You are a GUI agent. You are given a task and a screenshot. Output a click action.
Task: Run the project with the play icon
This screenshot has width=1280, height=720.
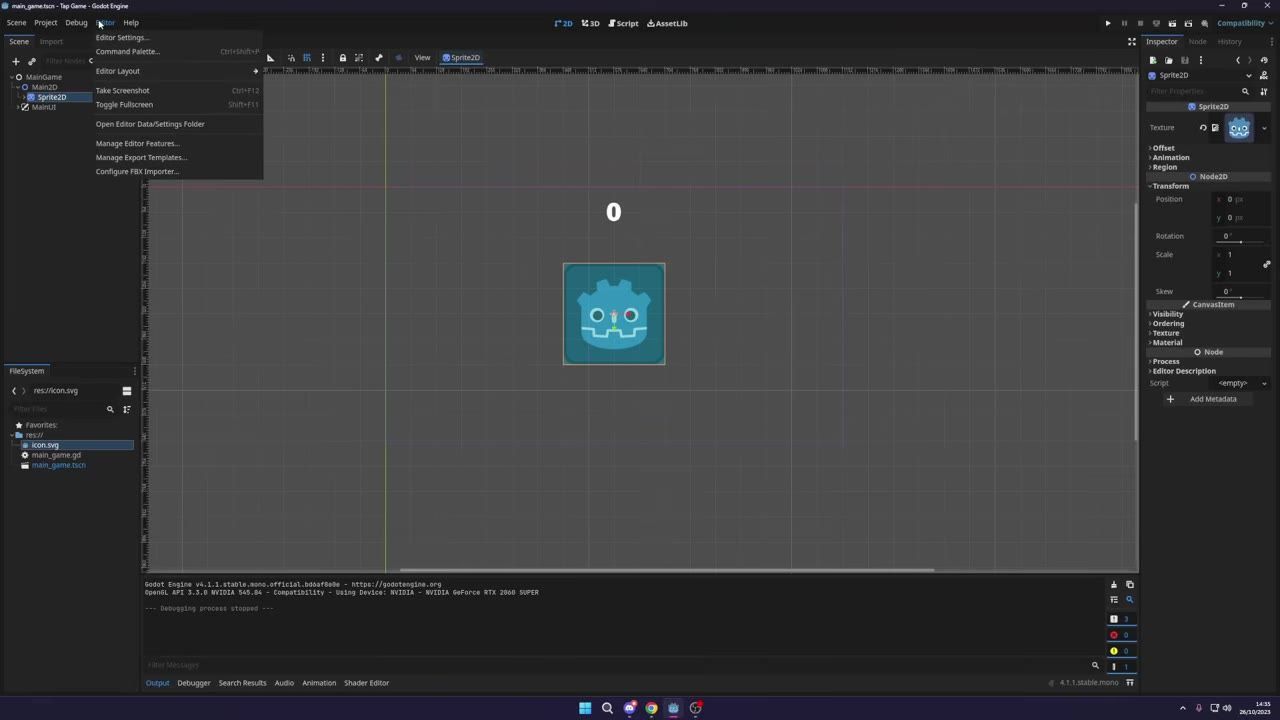(1108, 23)
